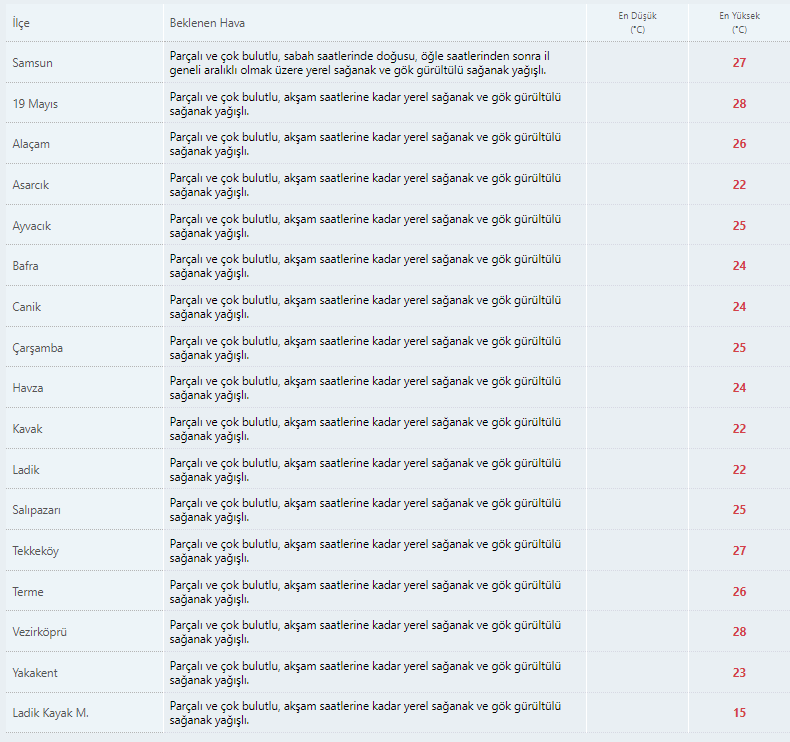Select the Salıpazarı district name
790x742 pixels.
(x=36, y=510)
